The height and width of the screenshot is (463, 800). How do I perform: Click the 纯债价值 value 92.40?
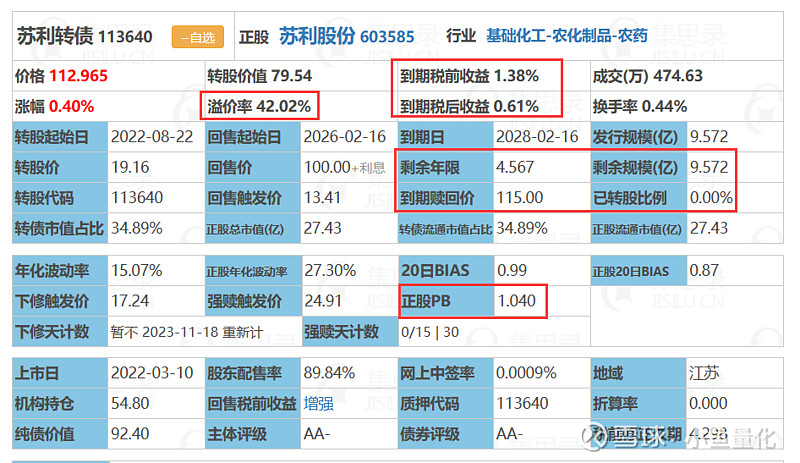130,434
